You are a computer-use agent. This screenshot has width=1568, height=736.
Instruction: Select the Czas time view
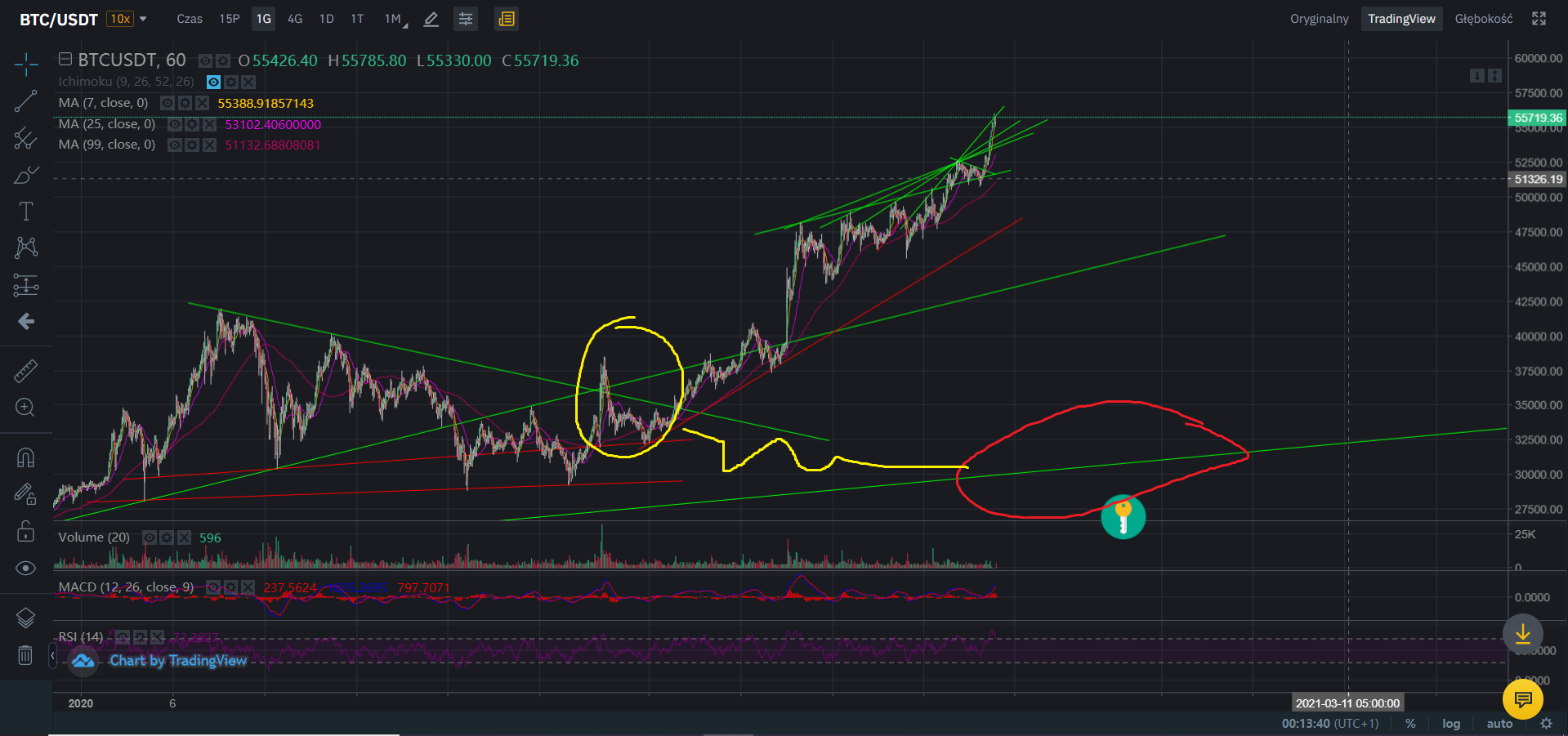click(190, 19)
